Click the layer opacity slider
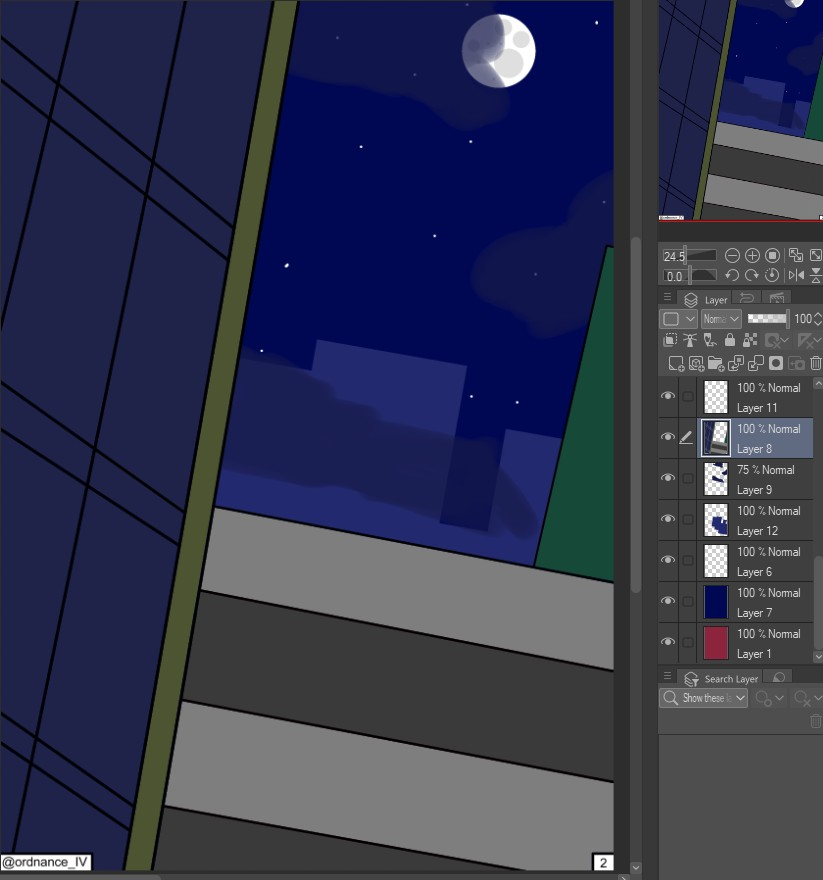 pos(767,318)
